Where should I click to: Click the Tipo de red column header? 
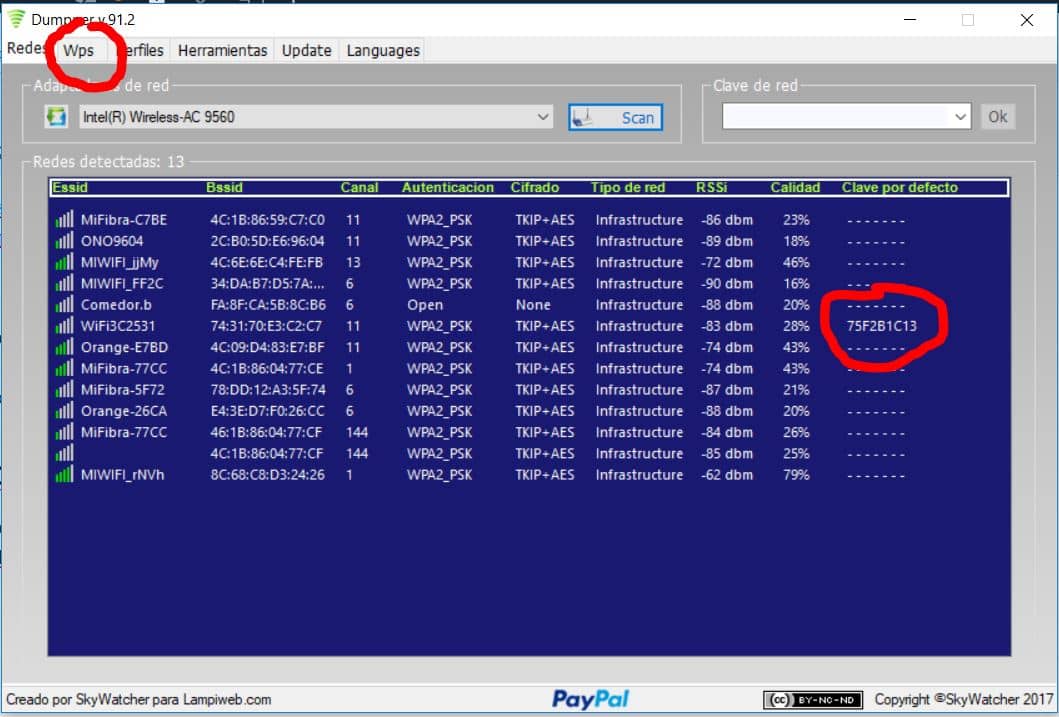(628, 188)
